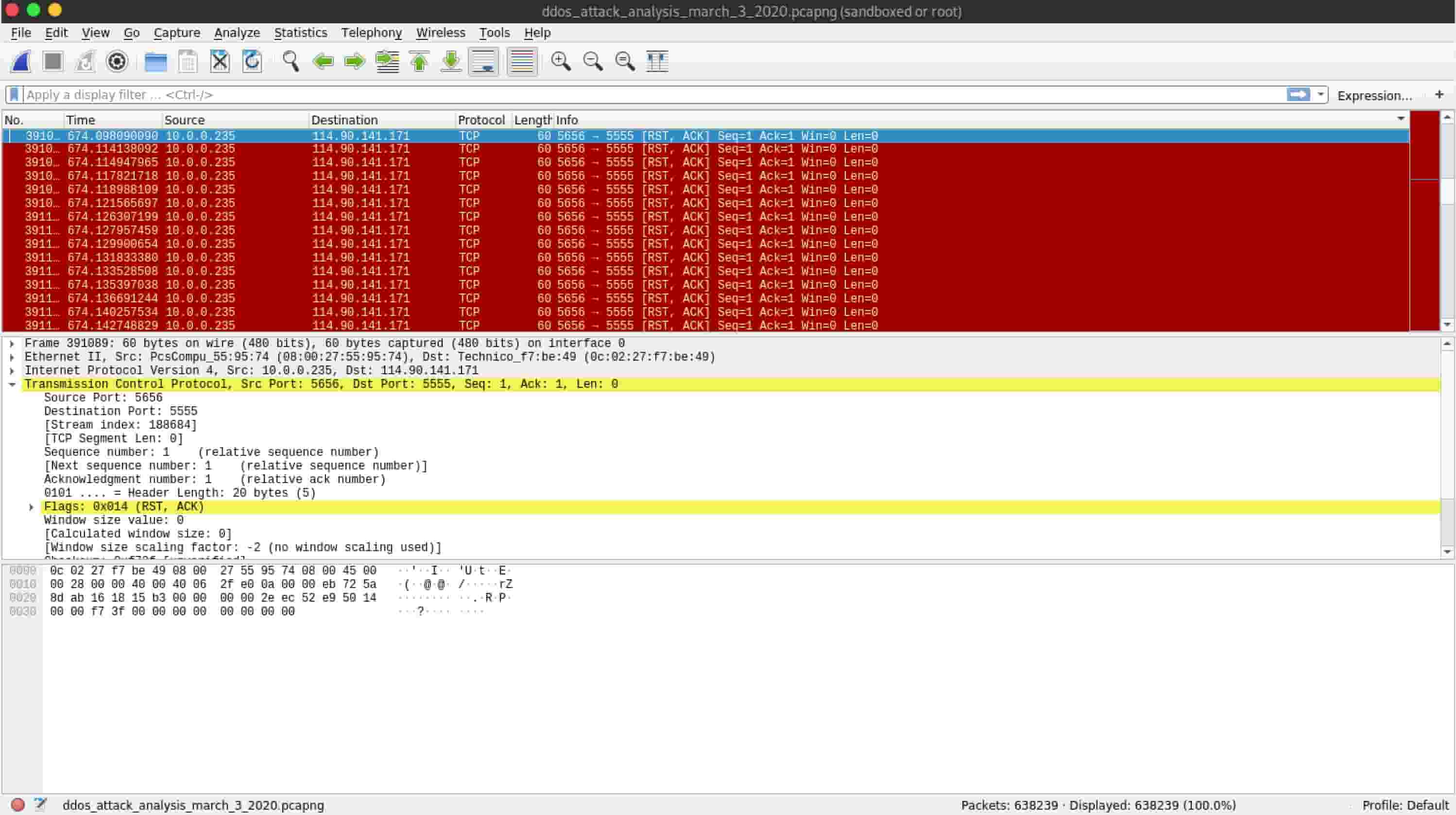Image resolution: width=1456 pixels, height=815 pixels.
Task: Click the Expression button in filter bar
Action: (x=1374, y=94)
